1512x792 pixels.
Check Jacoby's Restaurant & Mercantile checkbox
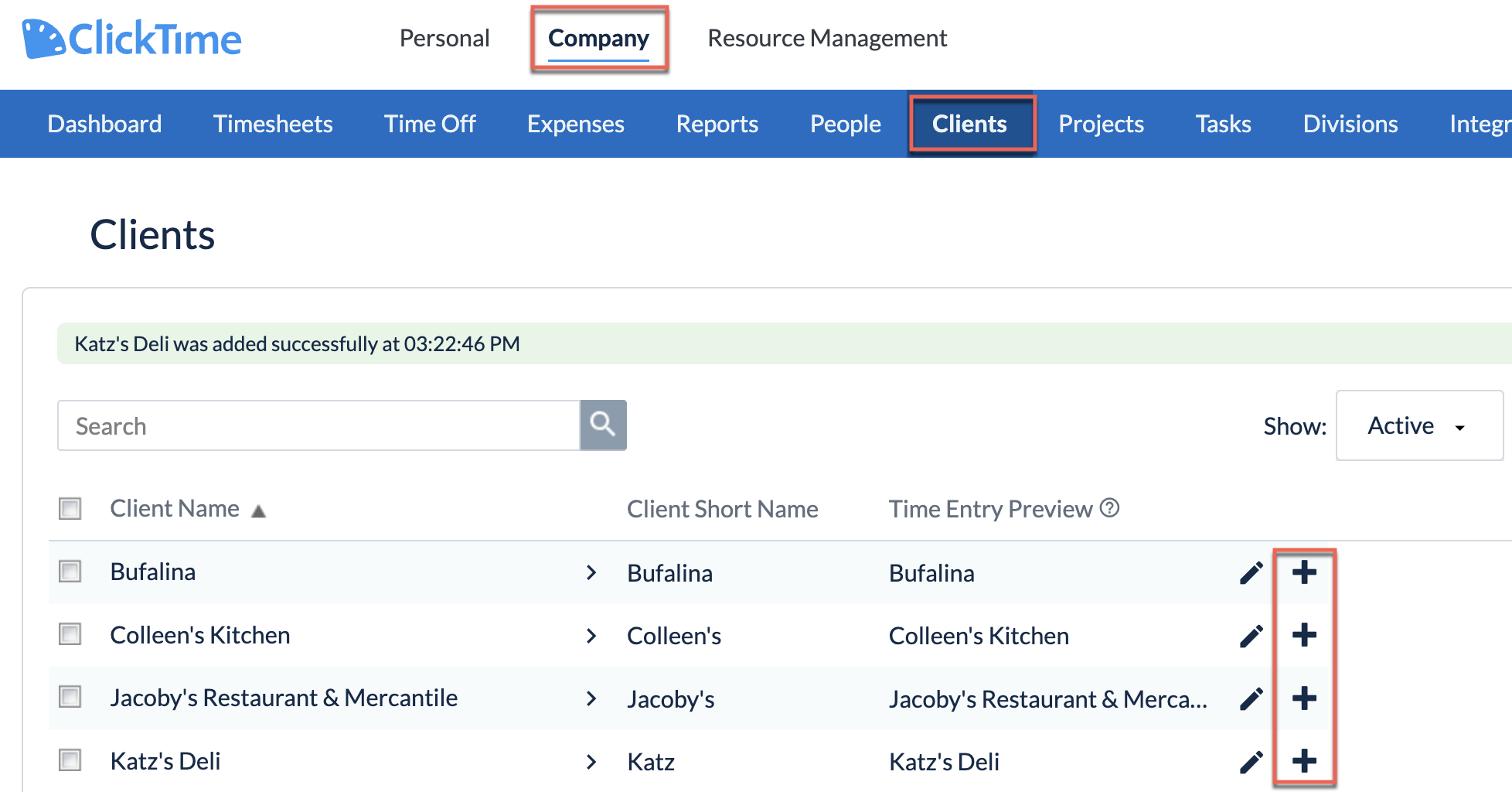[70, 697]
